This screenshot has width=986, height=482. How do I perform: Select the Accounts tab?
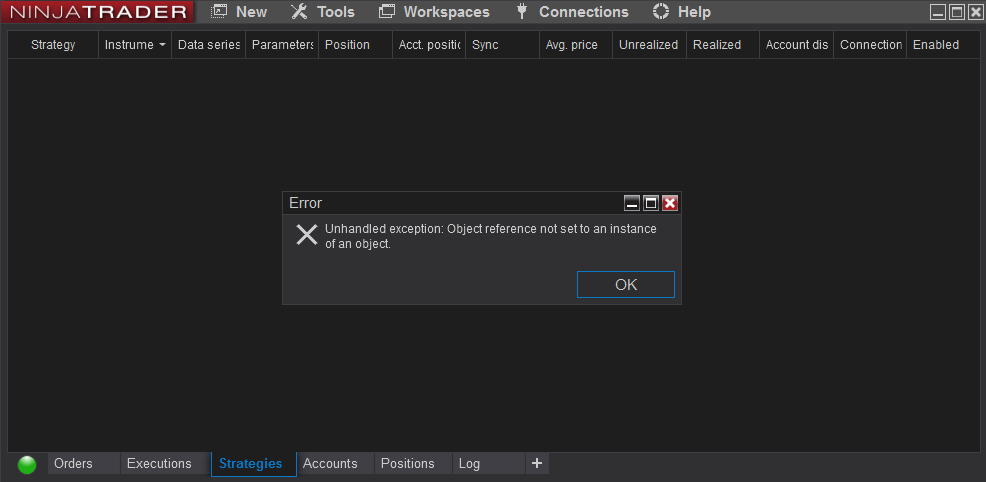pyautogui.click(x=330, y=463)
